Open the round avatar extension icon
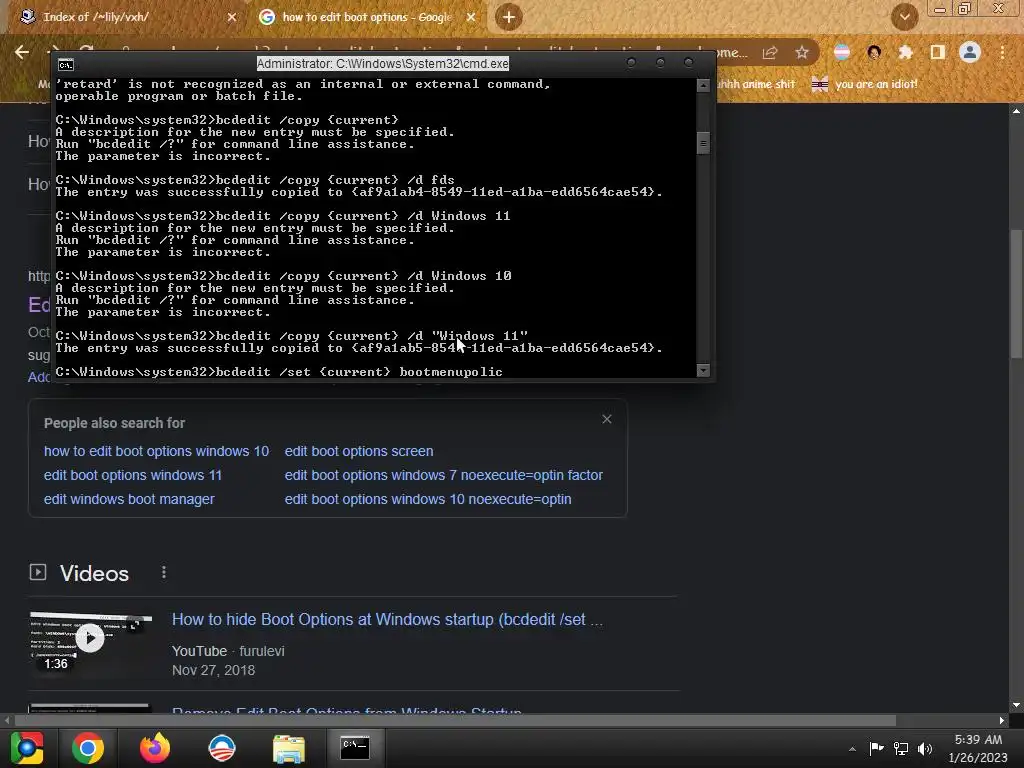The image size is (1024, 768). pyautogui.click(x=874, y=52)
